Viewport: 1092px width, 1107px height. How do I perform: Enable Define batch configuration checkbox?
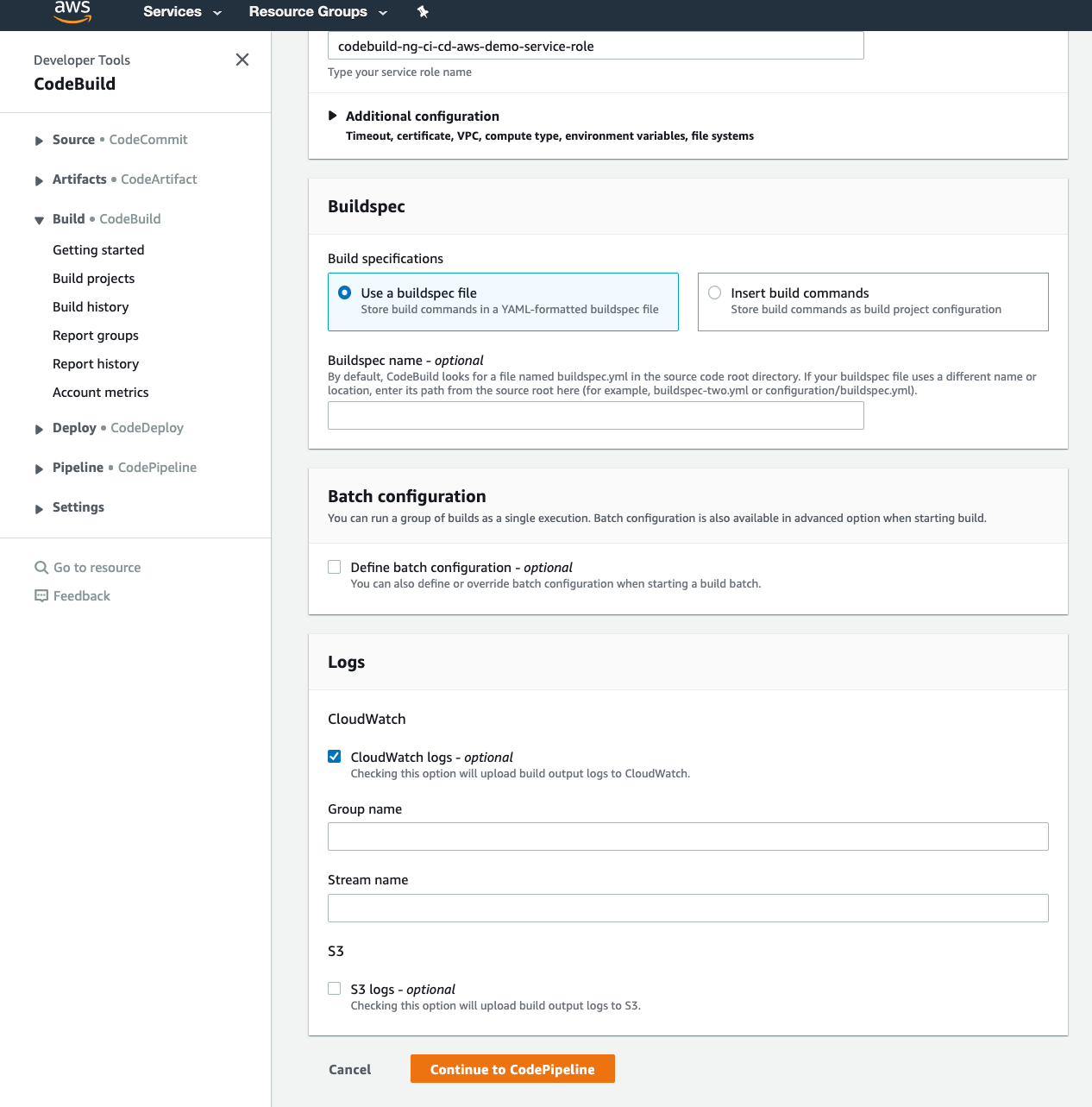(335, 567)
